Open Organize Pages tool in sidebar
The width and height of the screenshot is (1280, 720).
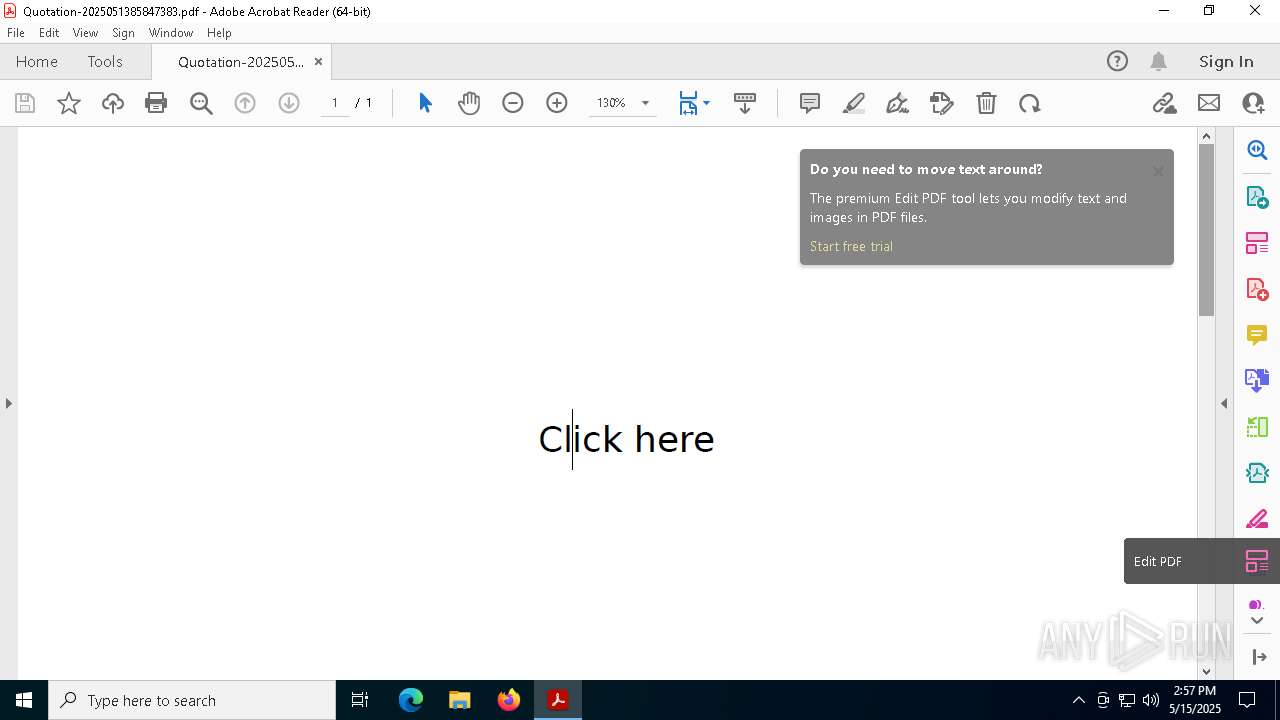coord(1257,428)
